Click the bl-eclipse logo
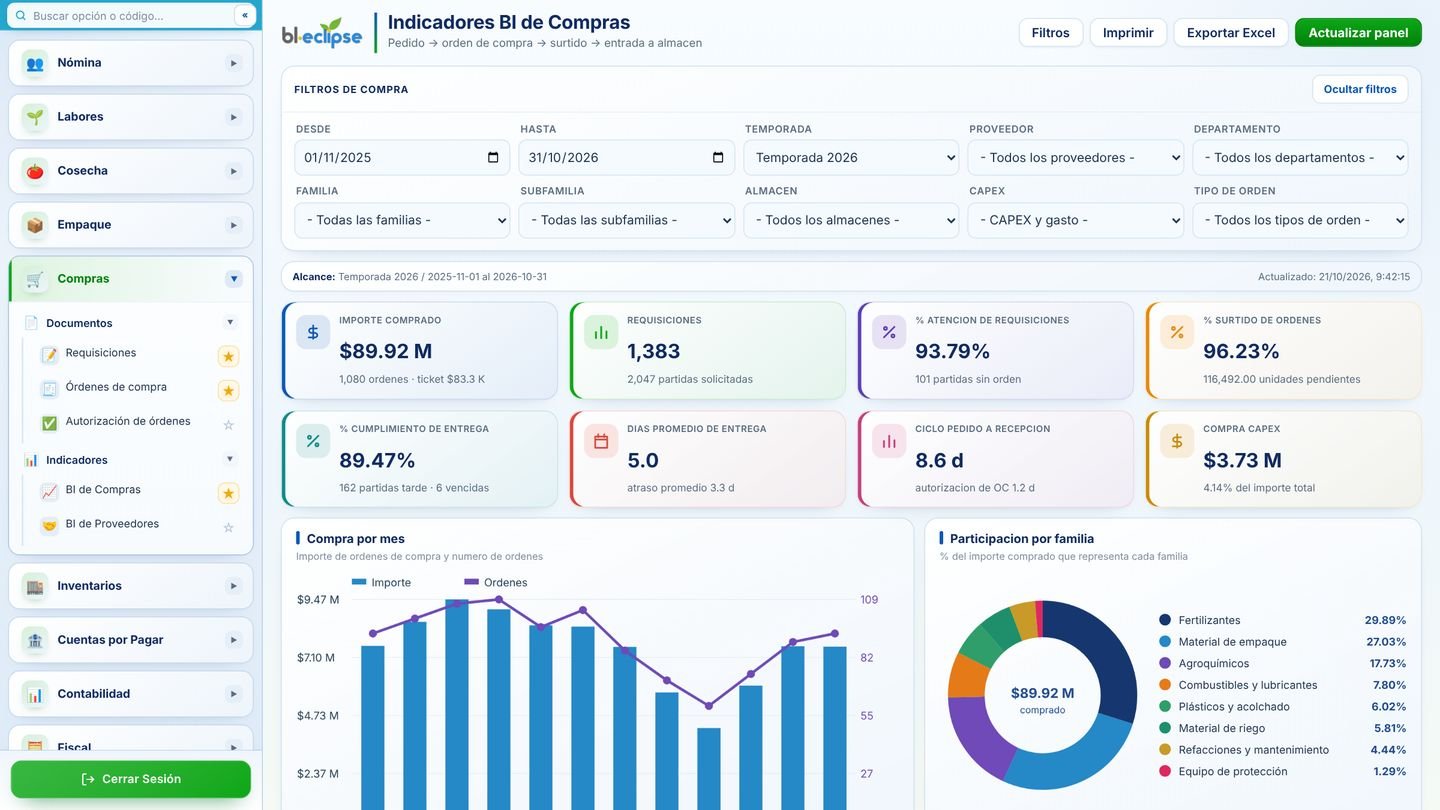The height and width of the screenshot is (810, 1440). pos(322,33)
